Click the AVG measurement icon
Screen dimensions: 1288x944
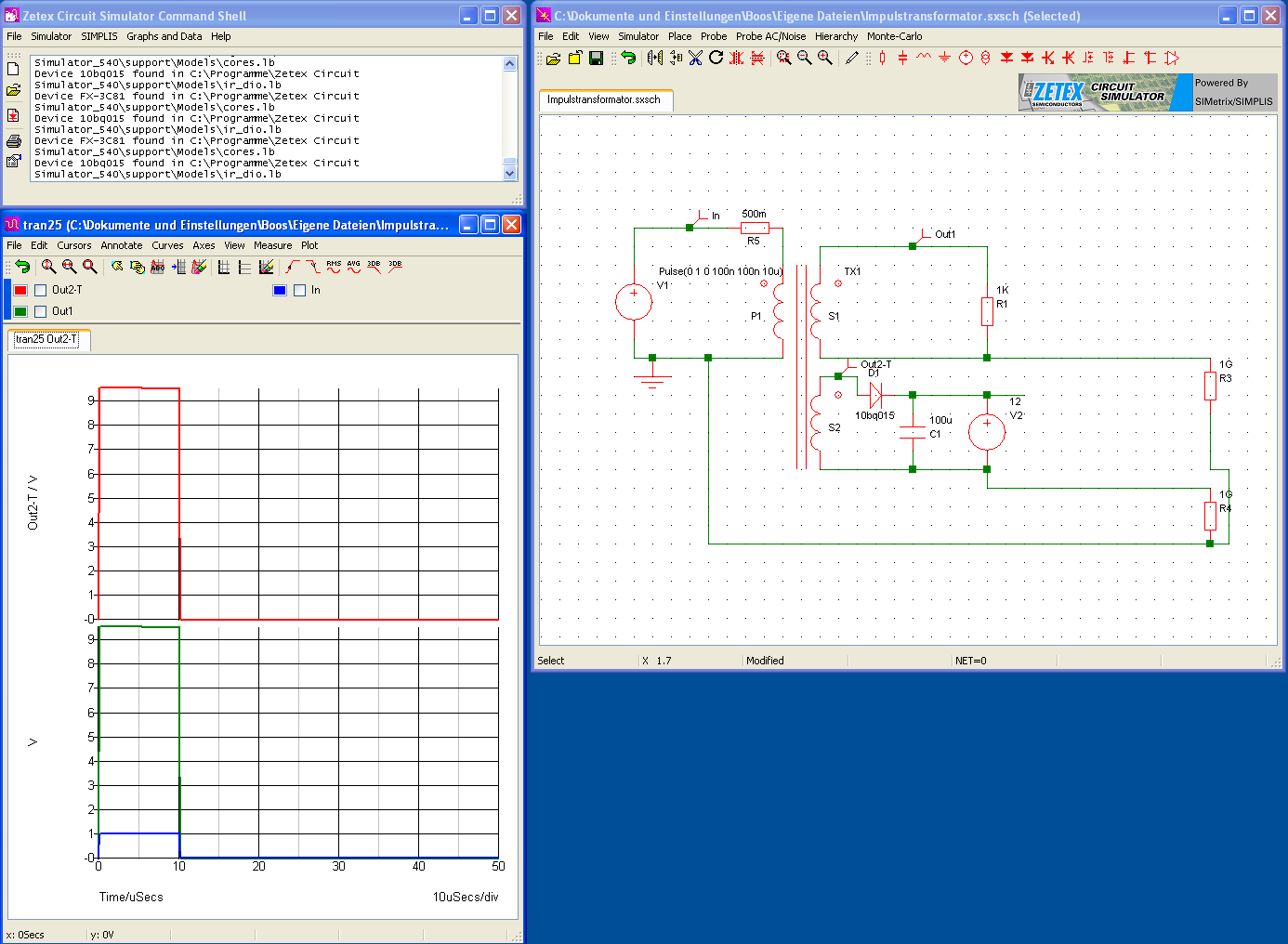(x=354, y=267)
